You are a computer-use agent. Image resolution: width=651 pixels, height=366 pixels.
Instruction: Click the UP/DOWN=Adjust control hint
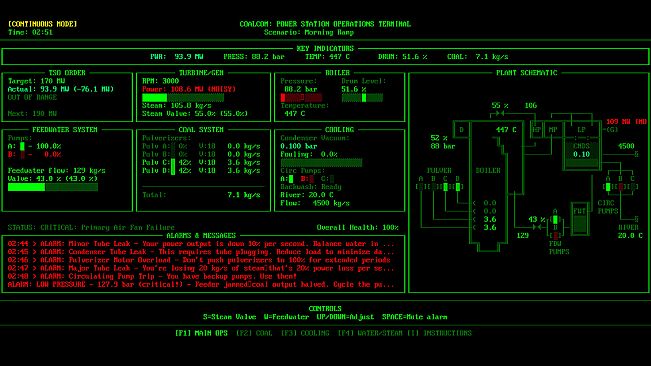(x=345, y=317)
